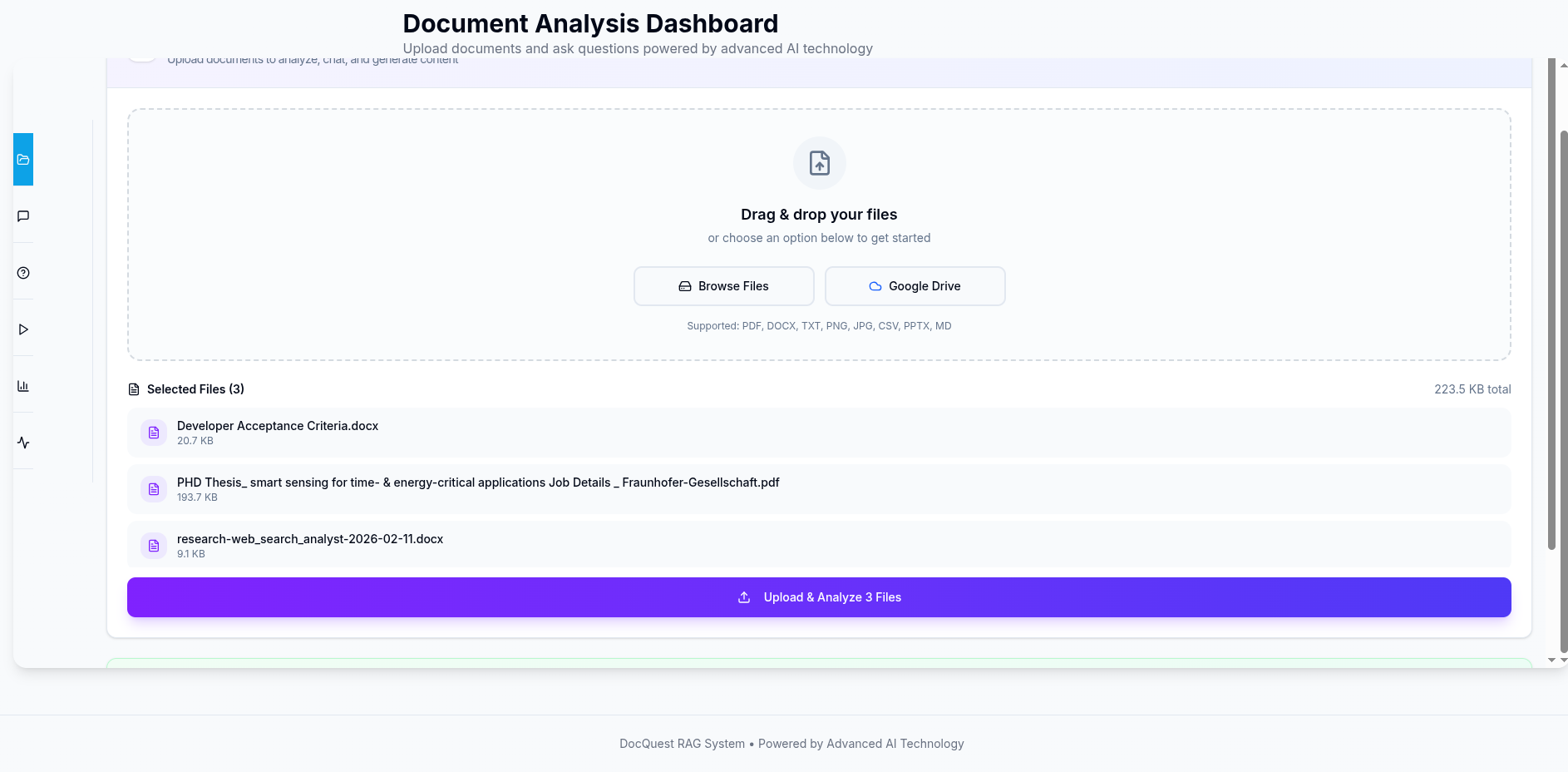Click the Drag & drop files area
Screen dimensions: 1568x772
coord(819,235)
